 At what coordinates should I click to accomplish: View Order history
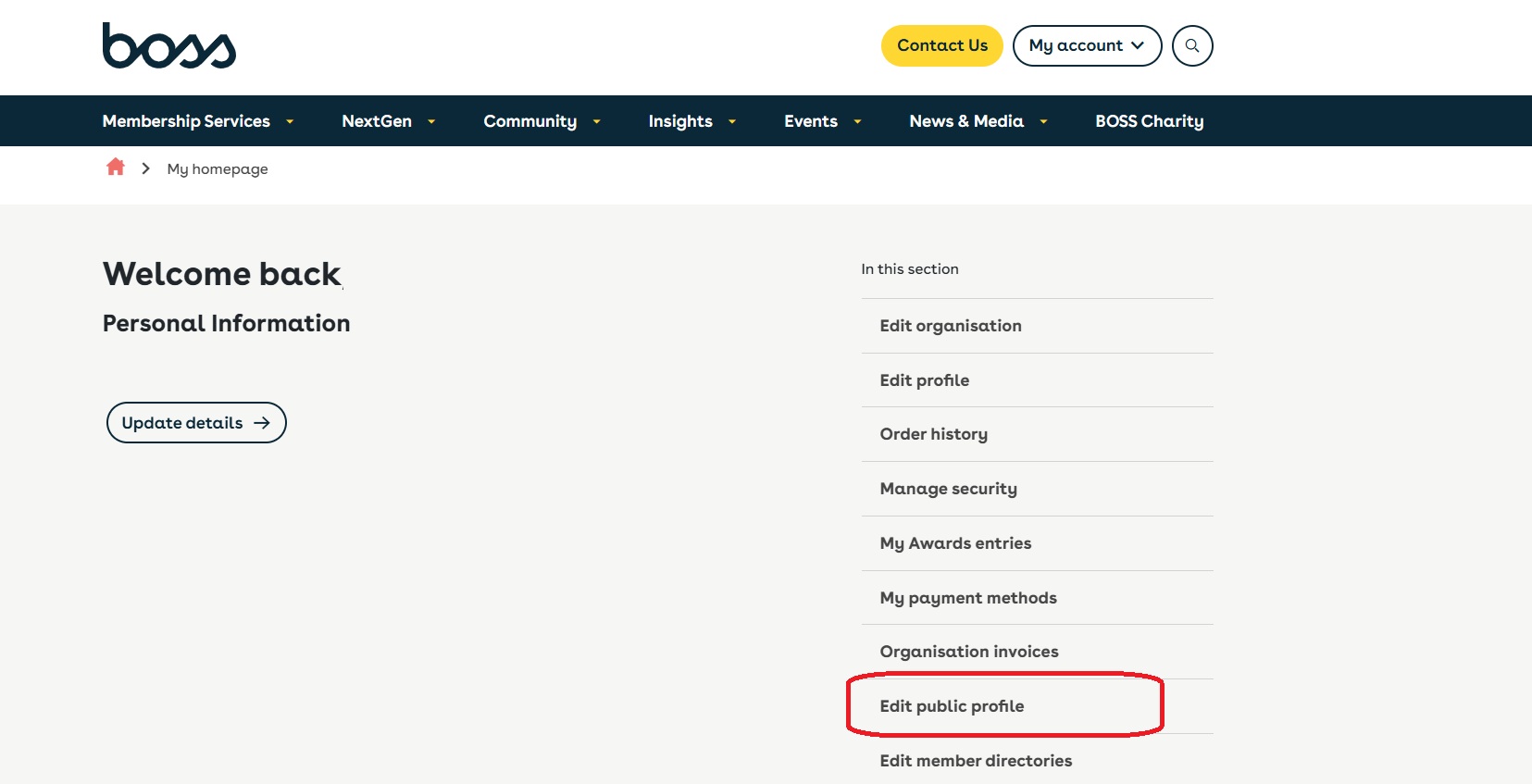(x=933, y=434)
